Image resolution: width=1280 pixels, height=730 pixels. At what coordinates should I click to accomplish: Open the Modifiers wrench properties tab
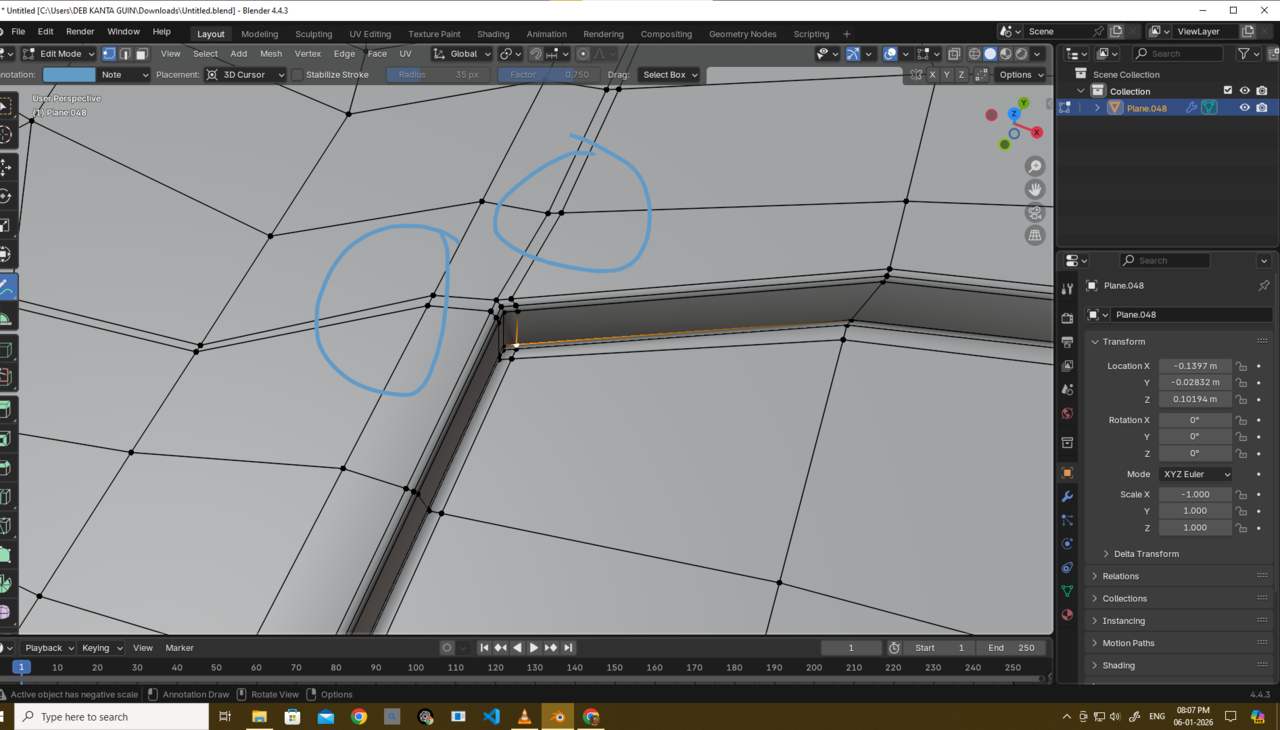(1067, 496)
